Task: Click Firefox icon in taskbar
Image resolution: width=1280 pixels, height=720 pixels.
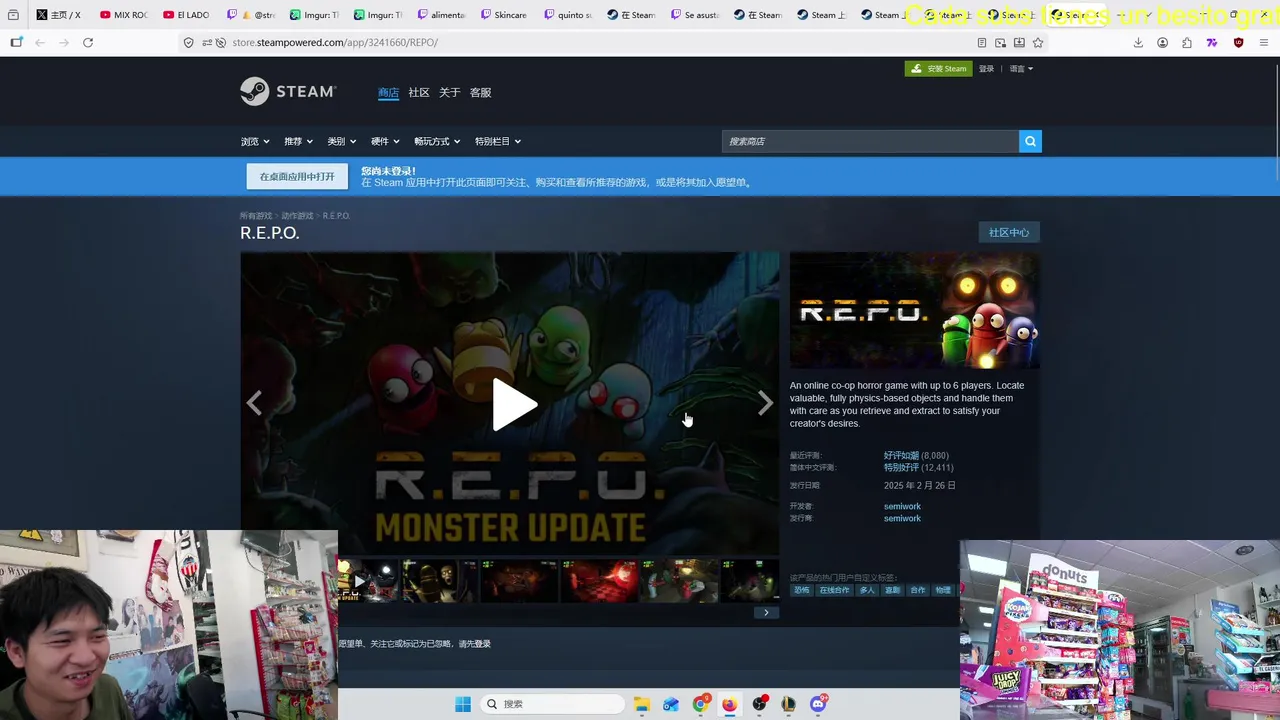Action: pos(730,704)
